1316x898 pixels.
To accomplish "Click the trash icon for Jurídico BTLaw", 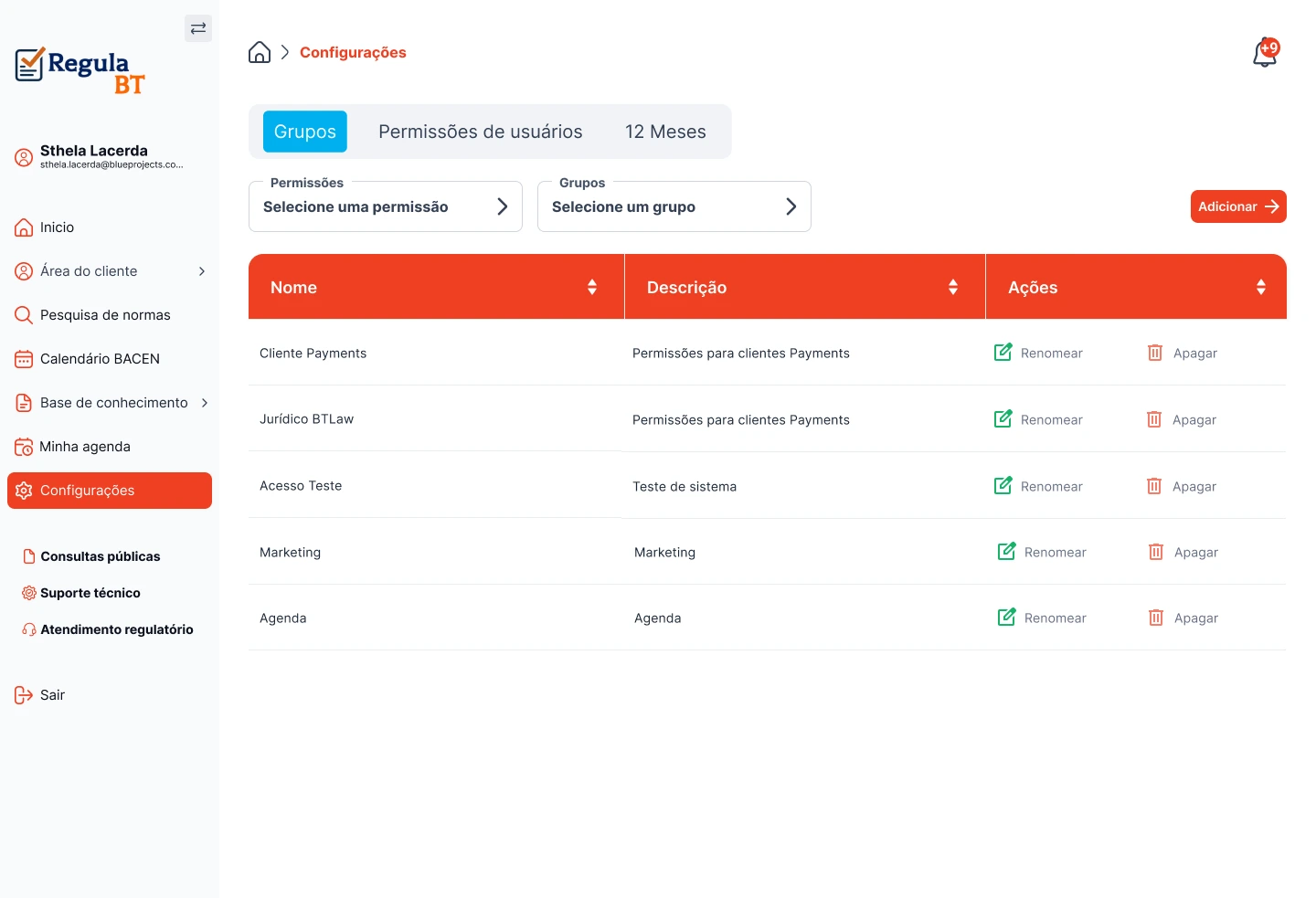I will coord(1154,419).
